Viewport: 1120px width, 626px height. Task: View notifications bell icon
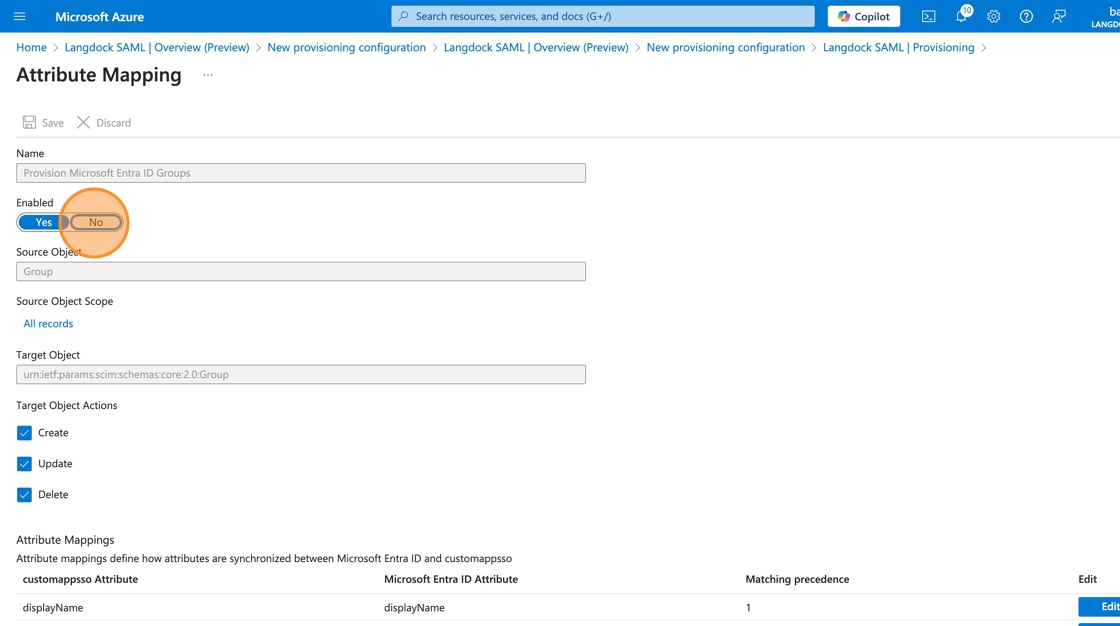tap(961, 16)
